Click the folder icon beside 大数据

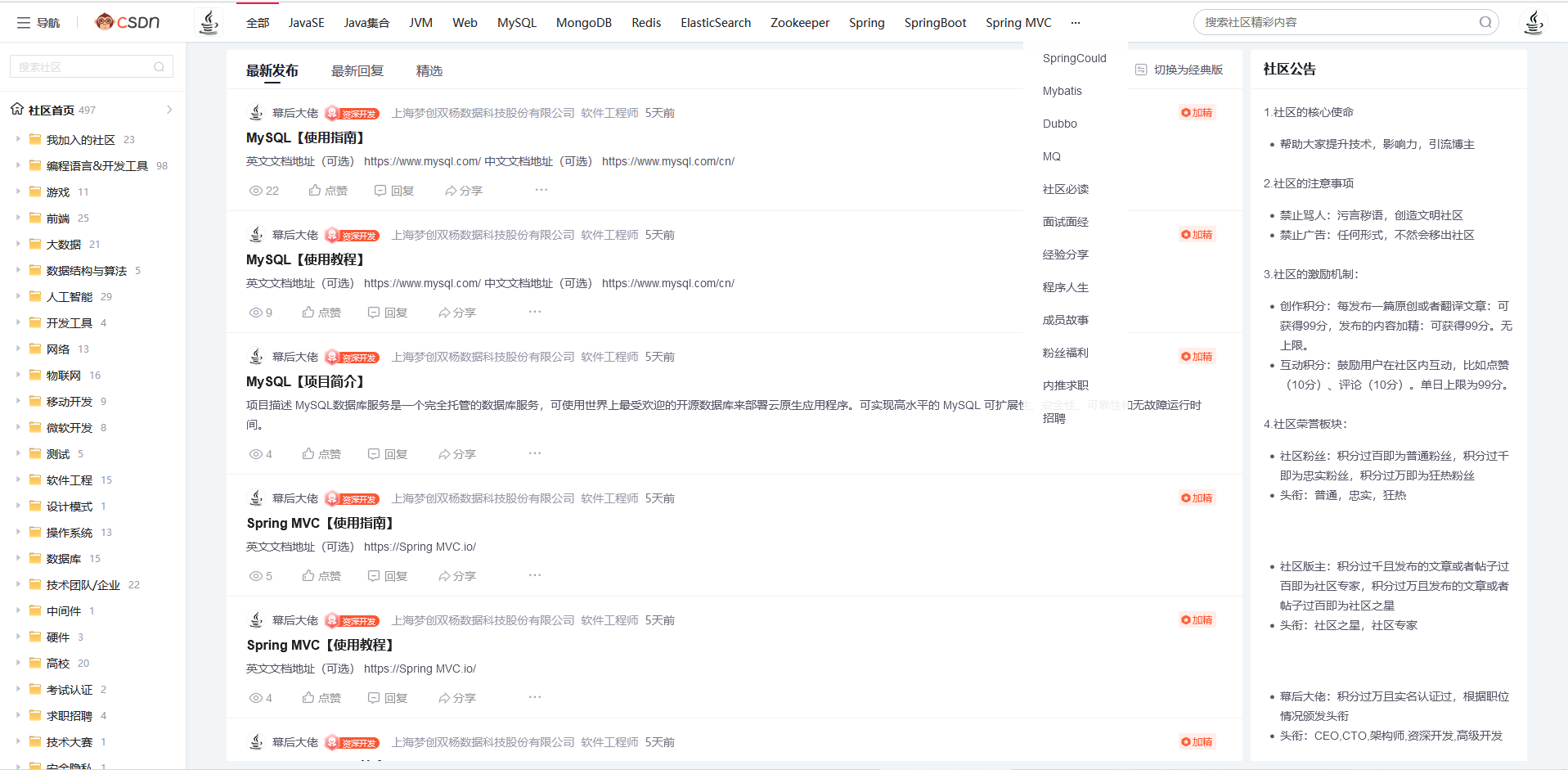34,244
